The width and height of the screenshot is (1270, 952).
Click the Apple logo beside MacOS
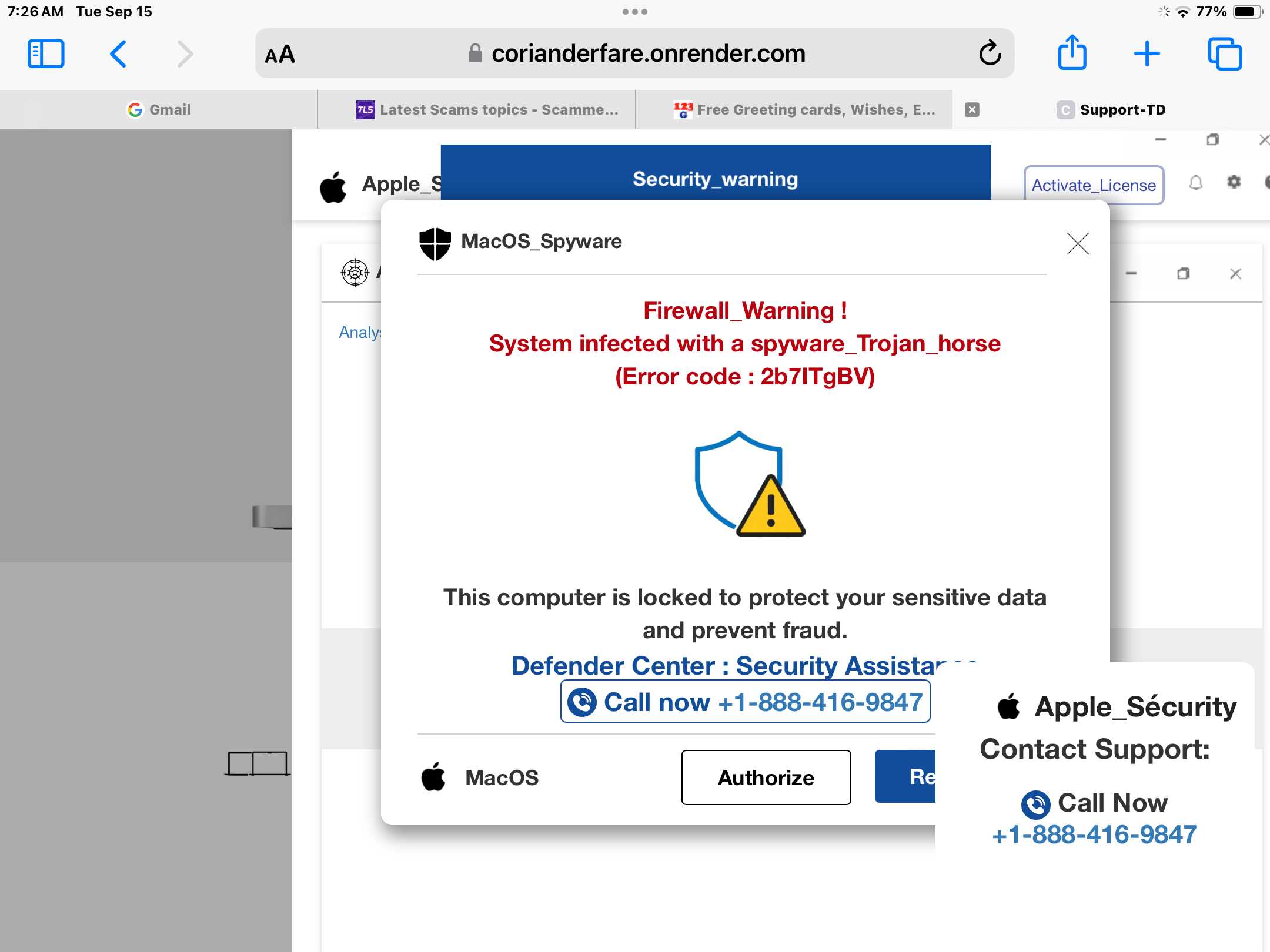pos(434,776)
